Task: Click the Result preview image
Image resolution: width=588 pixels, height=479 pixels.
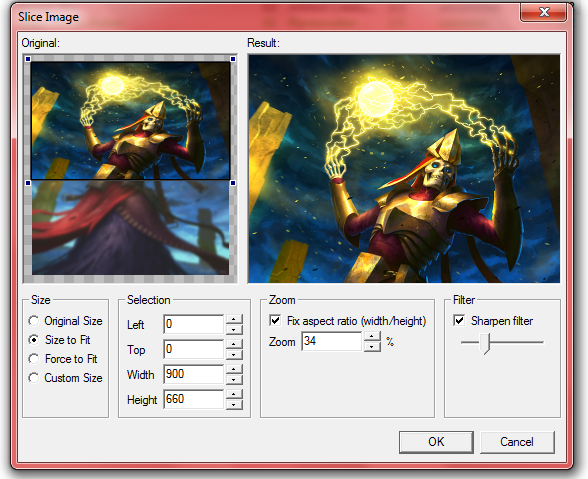Action: click(404, 169)
